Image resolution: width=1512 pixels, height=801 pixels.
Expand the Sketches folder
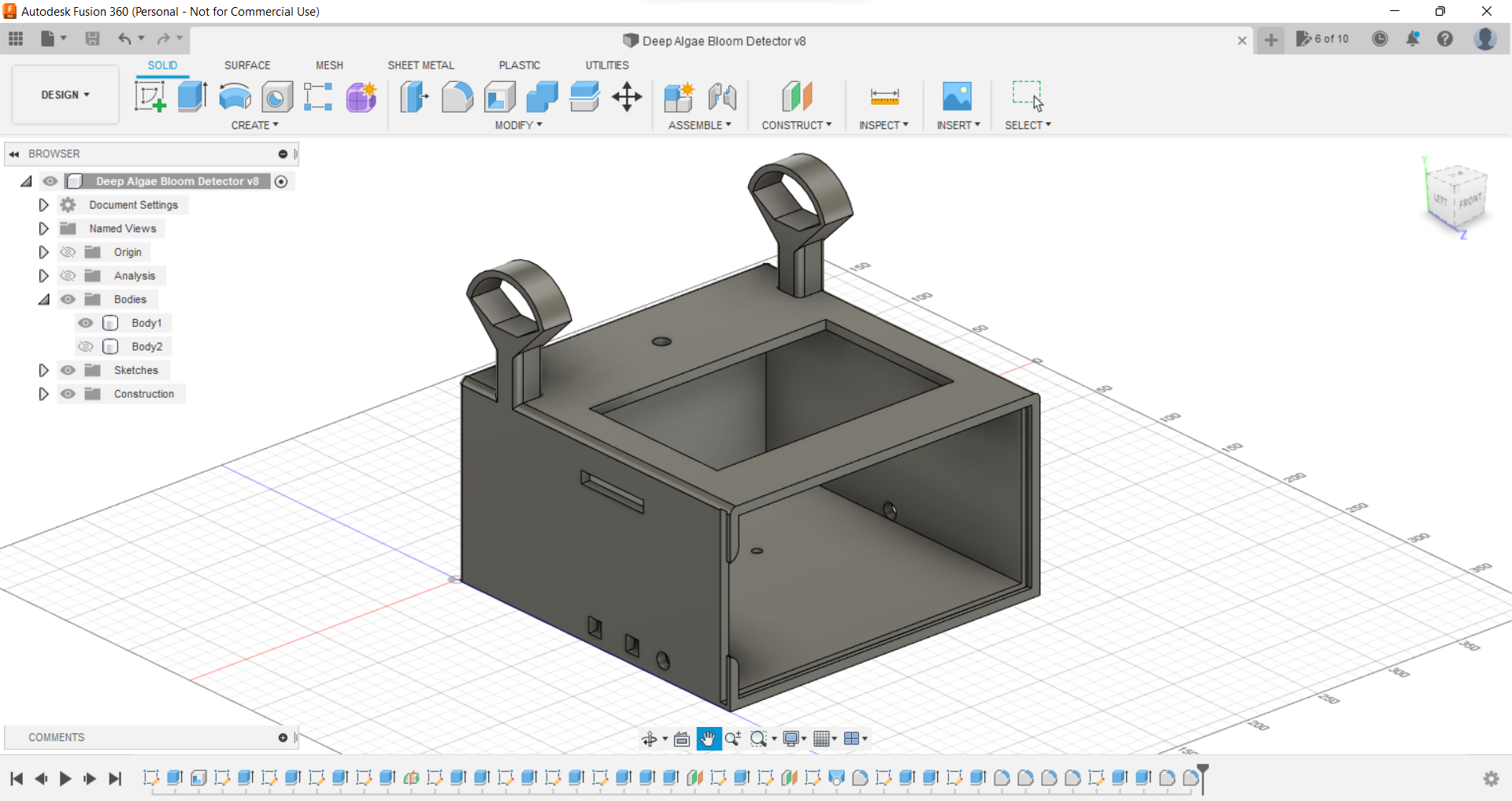44,370
